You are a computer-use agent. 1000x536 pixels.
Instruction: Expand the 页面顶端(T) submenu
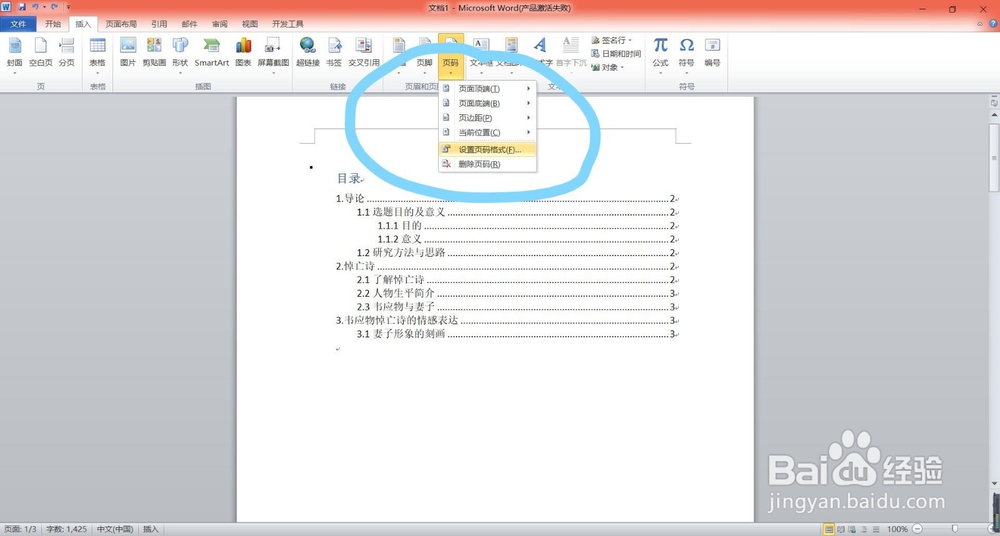487,89
